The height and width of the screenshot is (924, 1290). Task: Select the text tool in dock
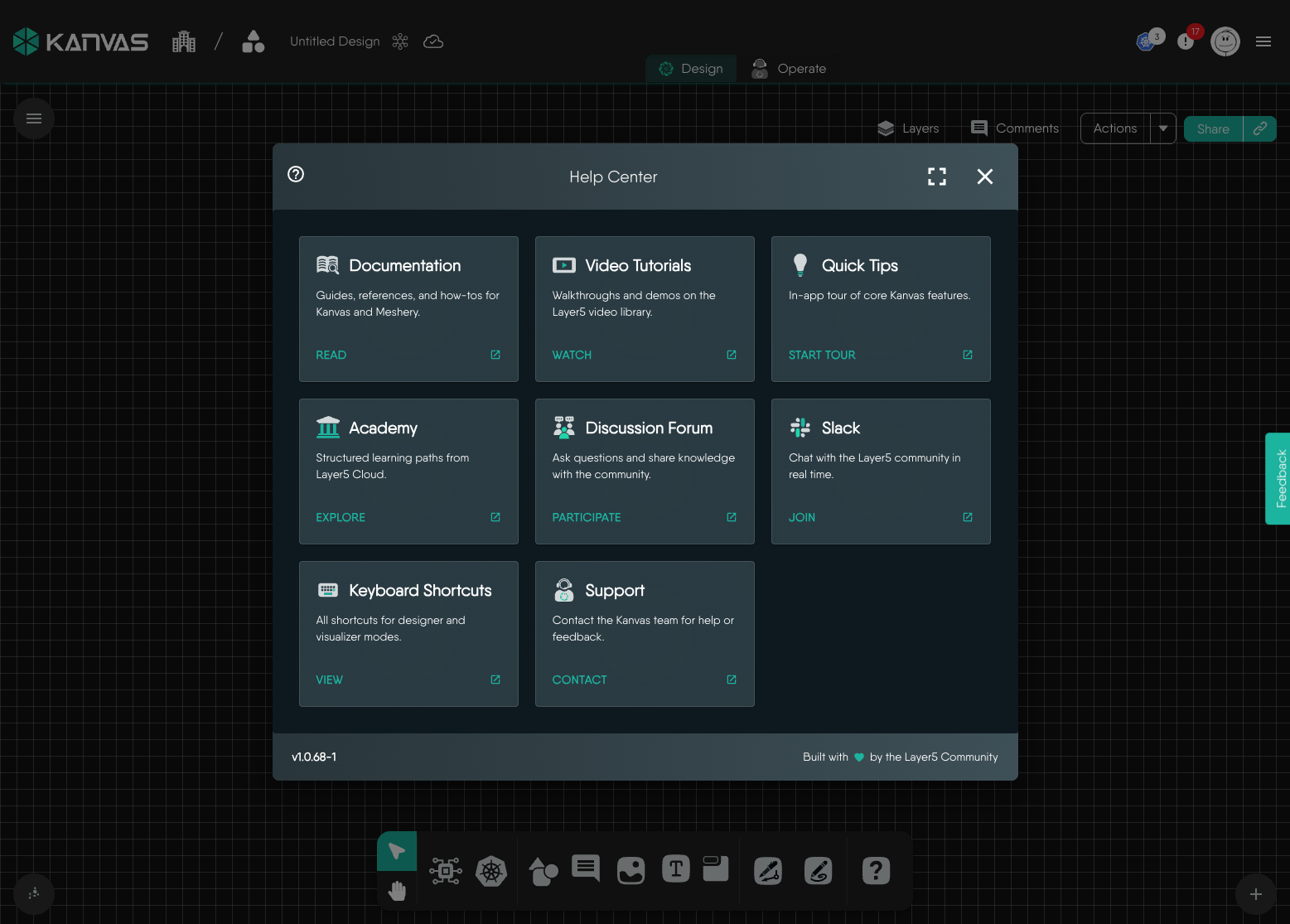point(676,869)
